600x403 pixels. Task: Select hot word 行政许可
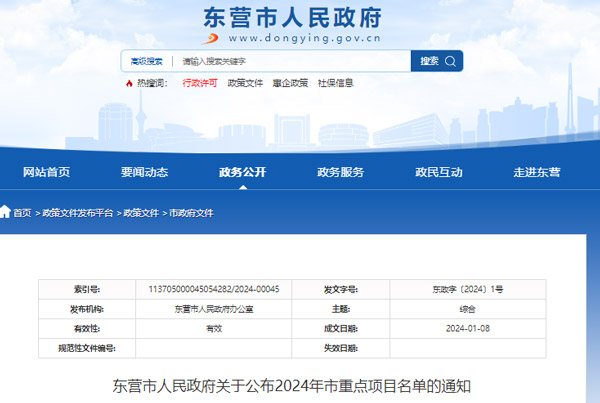click(200, 83)
